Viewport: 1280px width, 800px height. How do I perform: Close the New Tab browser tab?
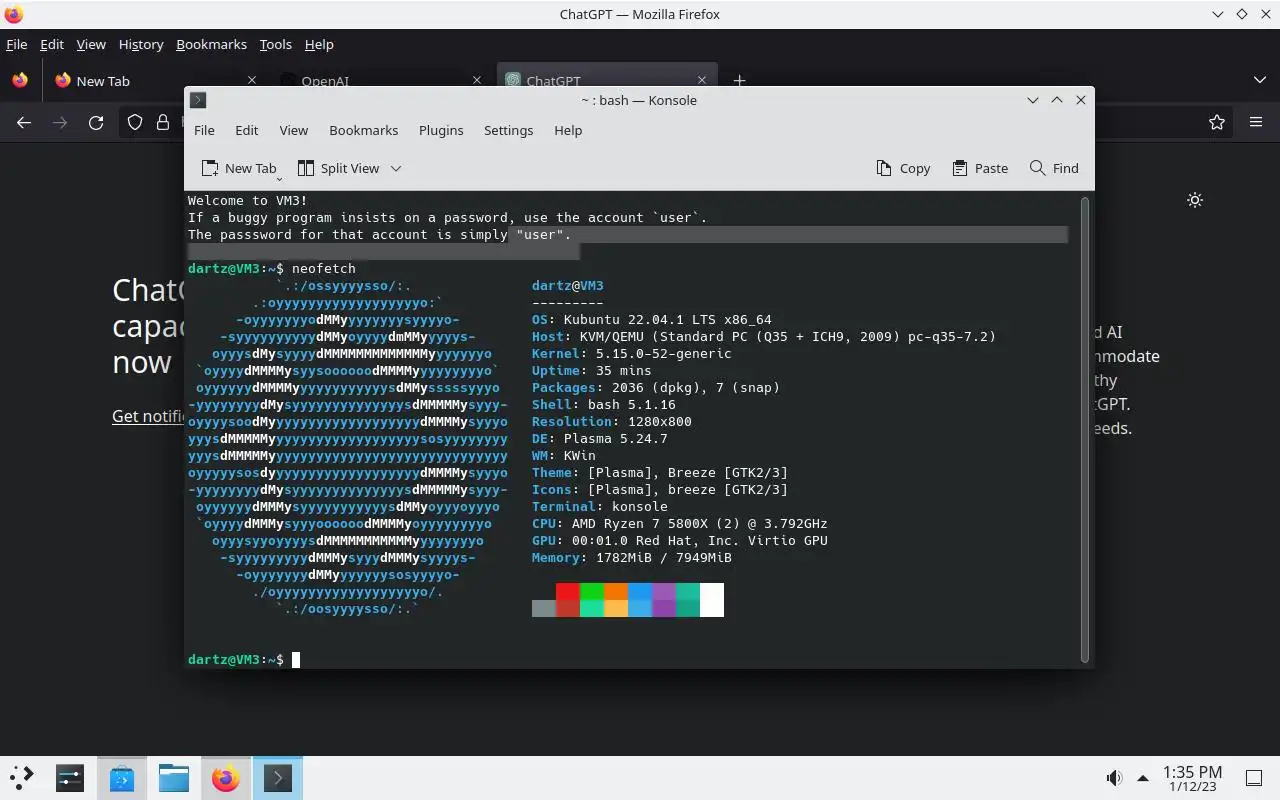252,80
